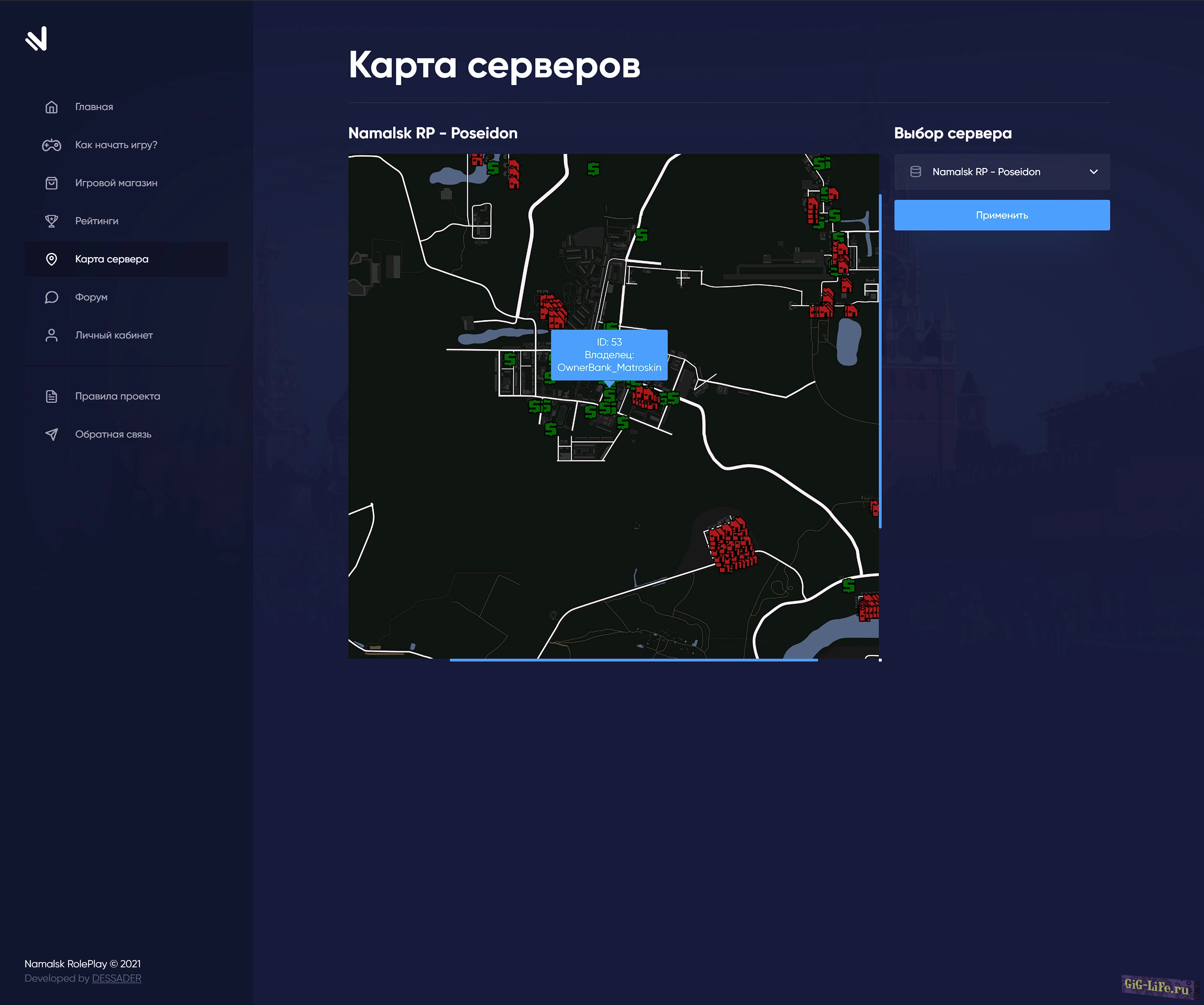Click the home icon beside Главная
The height and width of the screenshot is (1005, 1204).
[52, 107]
